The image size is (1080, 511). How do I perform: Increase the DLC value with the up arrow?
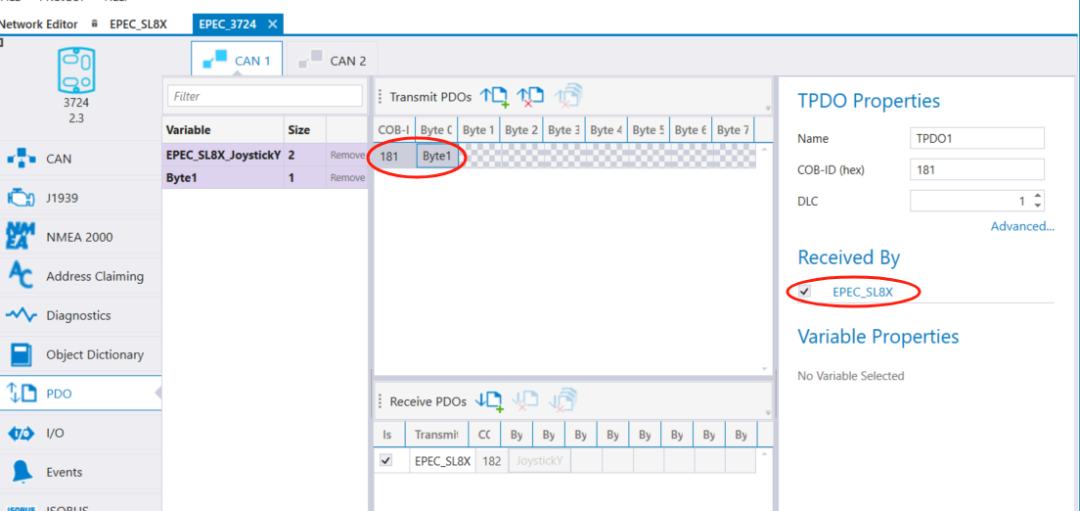(1037, 196)
